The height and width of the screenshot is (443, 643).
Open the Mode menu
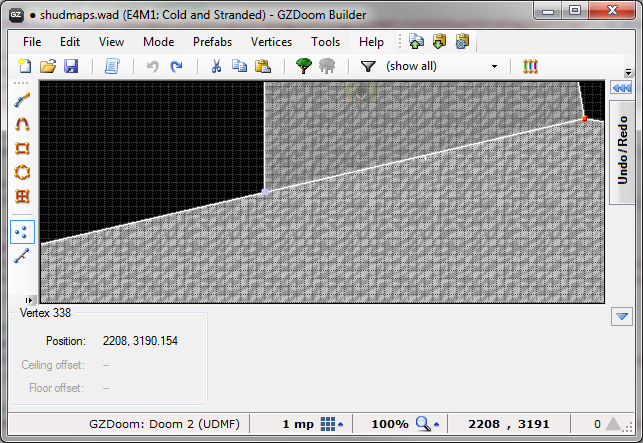tap(158, 42)
